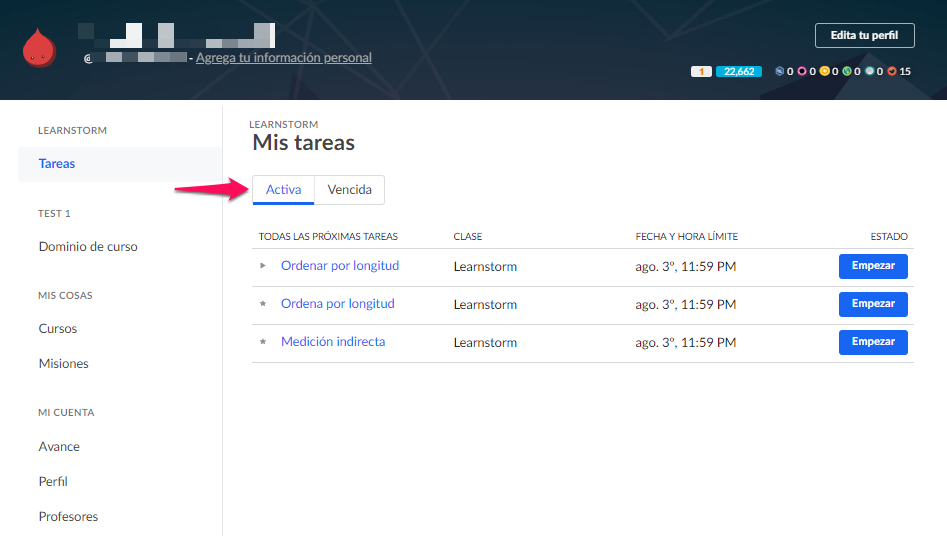Click the LEARNSTORM label above Mis tareas
Image resolution: width=947 pixels, height=536 pixels.
pos(283,124)
